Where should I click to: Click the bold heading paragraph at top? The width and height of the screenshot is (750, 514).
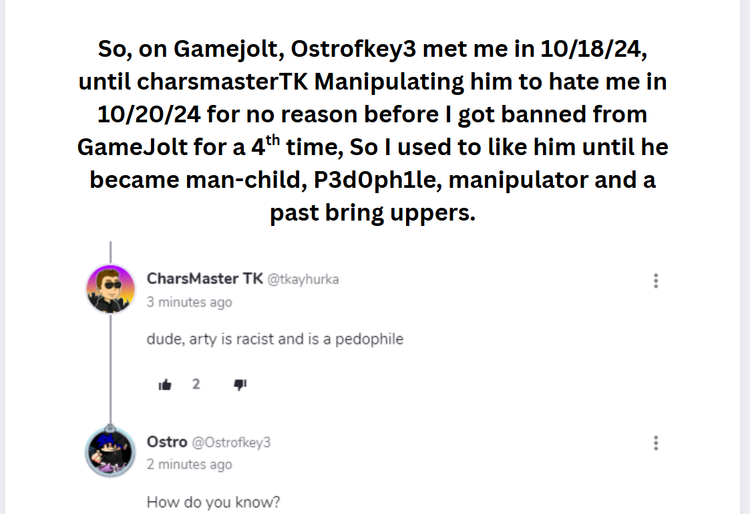pyautogui.click(x=373, y=130)
